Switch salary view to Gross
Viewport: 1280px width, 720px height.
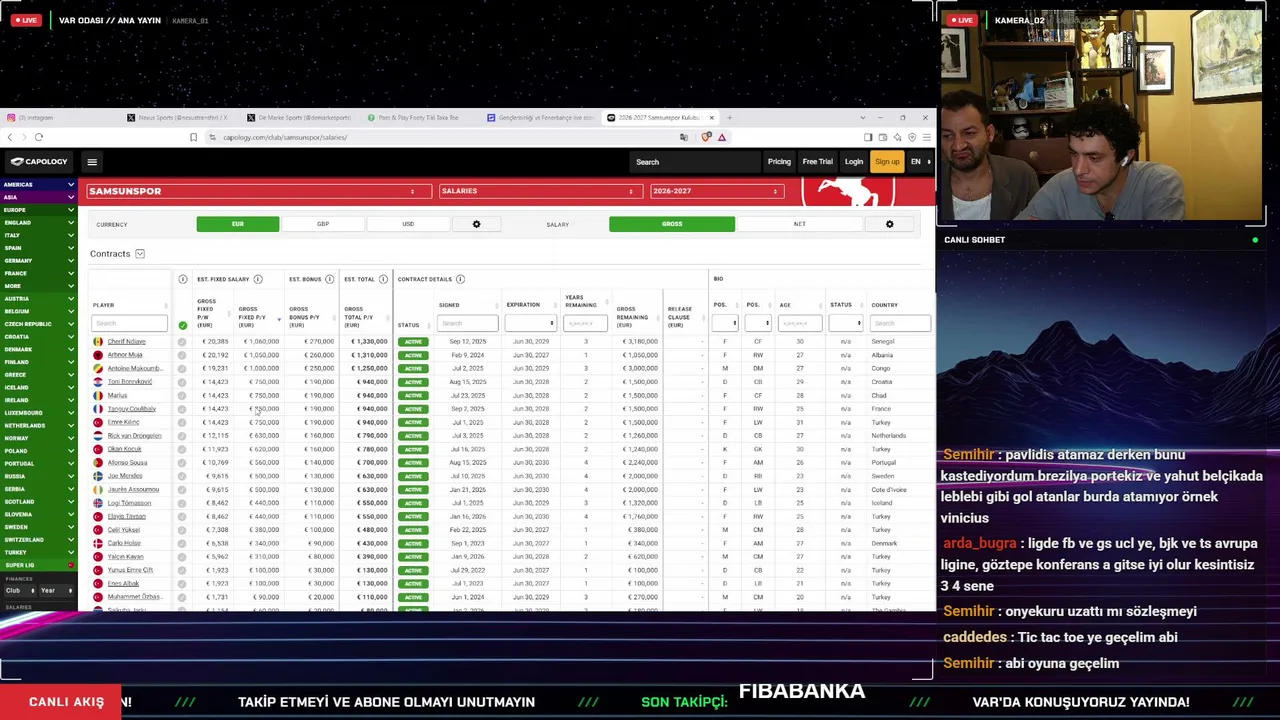tap(672, 224)
